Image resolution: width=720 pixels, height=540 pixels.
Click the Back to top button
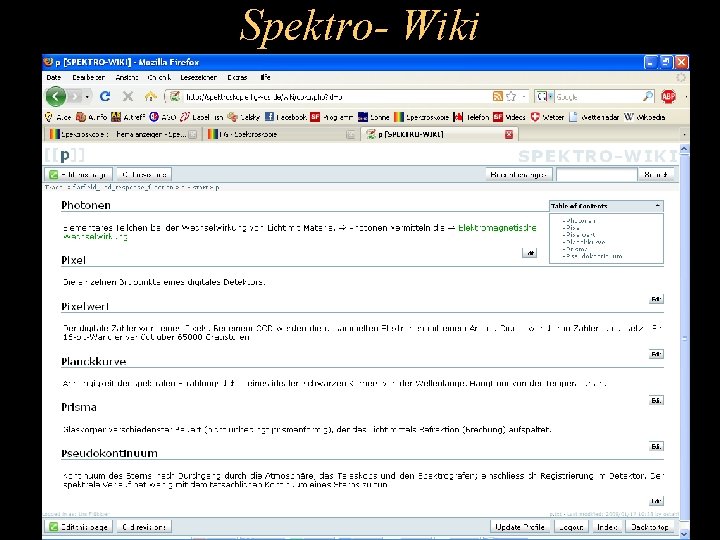650,527
